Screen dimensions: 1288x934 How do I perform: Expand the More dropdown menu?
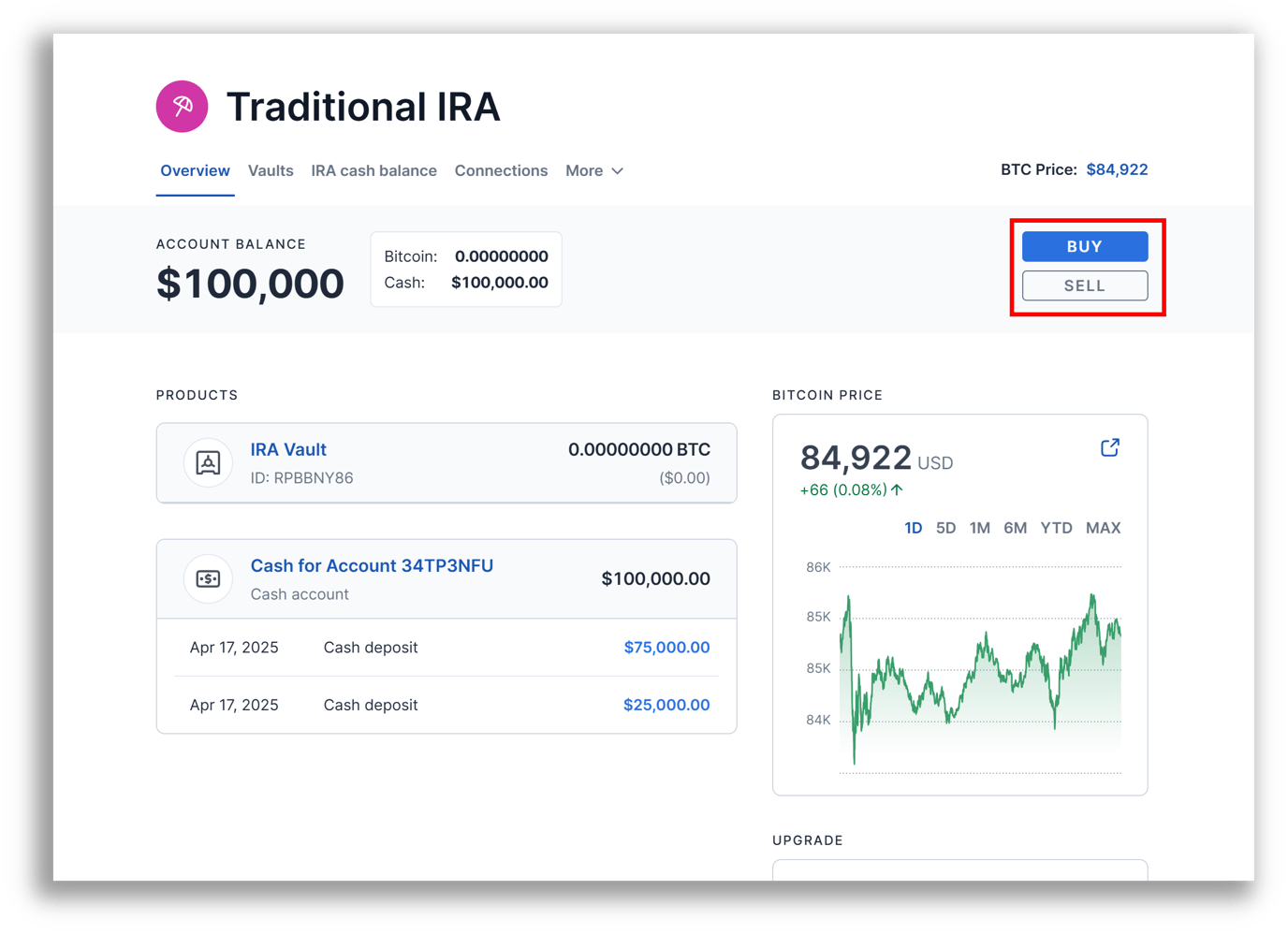[593, 171]
